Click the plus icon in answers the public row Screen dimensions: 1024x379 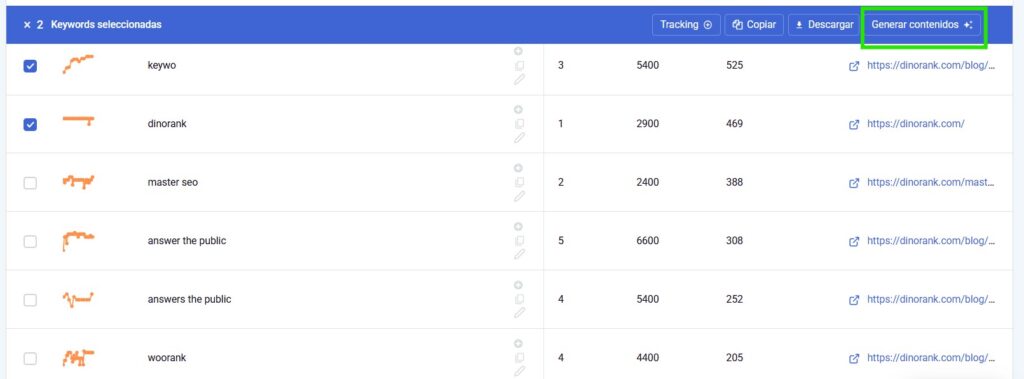pyautogui.click(x=519, y=285)
